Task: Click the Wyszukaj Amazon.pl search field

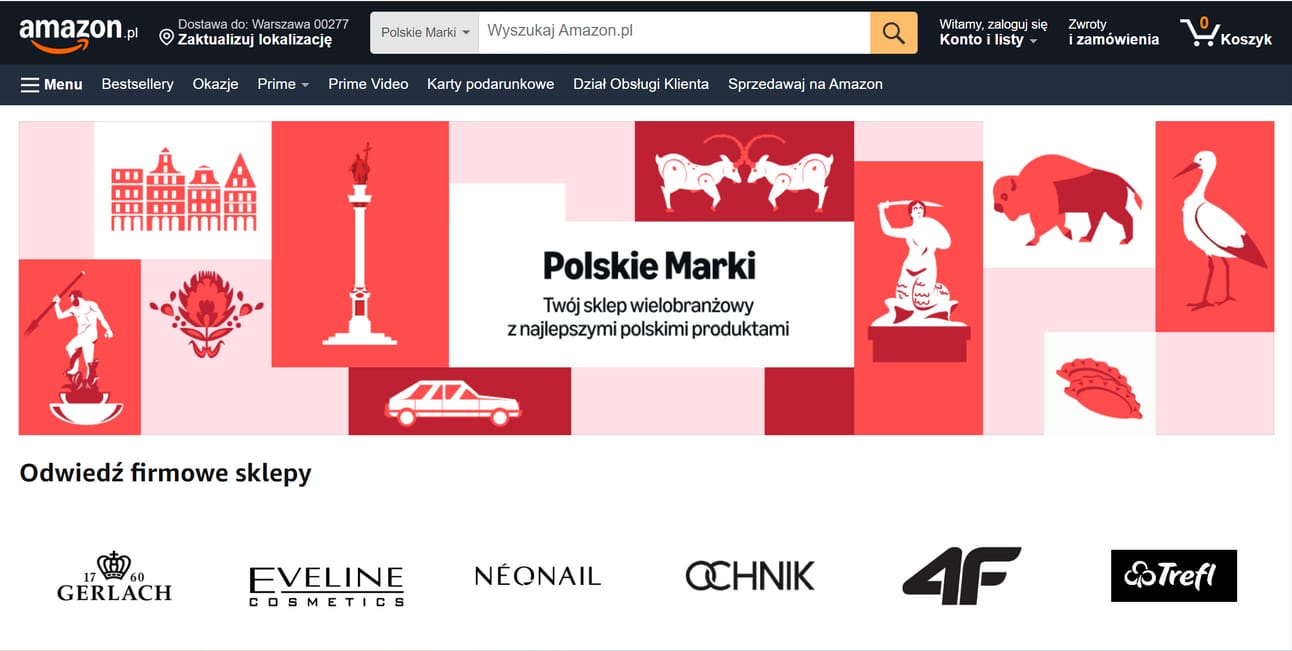Action: pos(674,33)
